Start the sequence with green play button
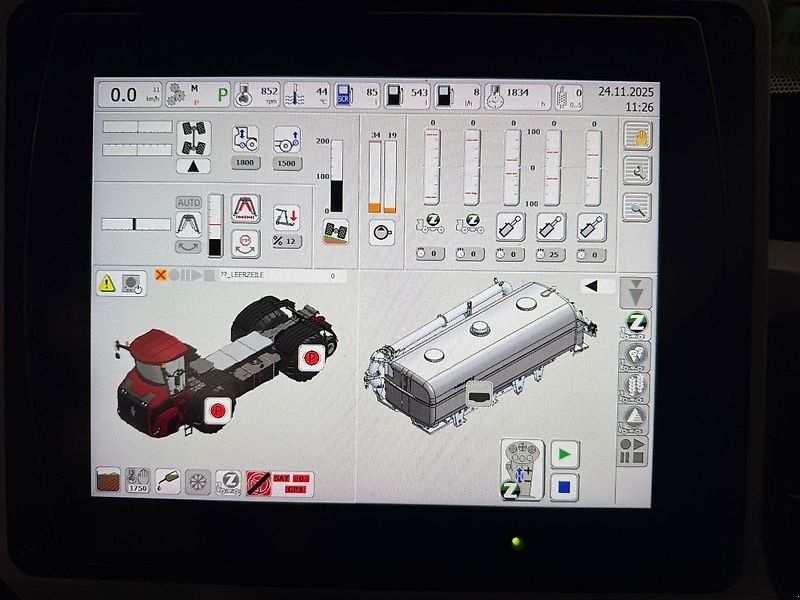The width and height of the screenshot is (800, 600). 565,454
